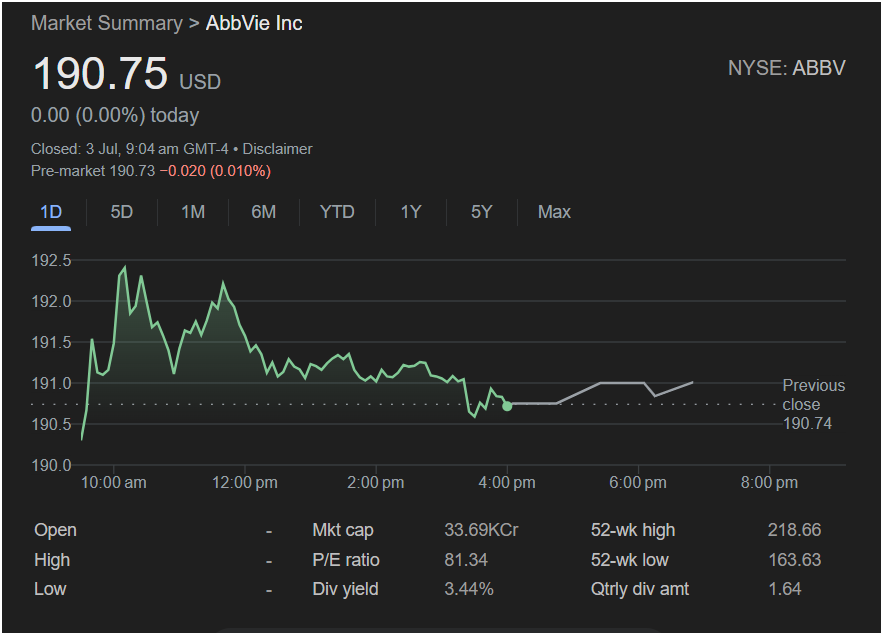Open the Market Summary breadcrumb link
This screenshot has width=883, height=635.
[x=107, y=23]
